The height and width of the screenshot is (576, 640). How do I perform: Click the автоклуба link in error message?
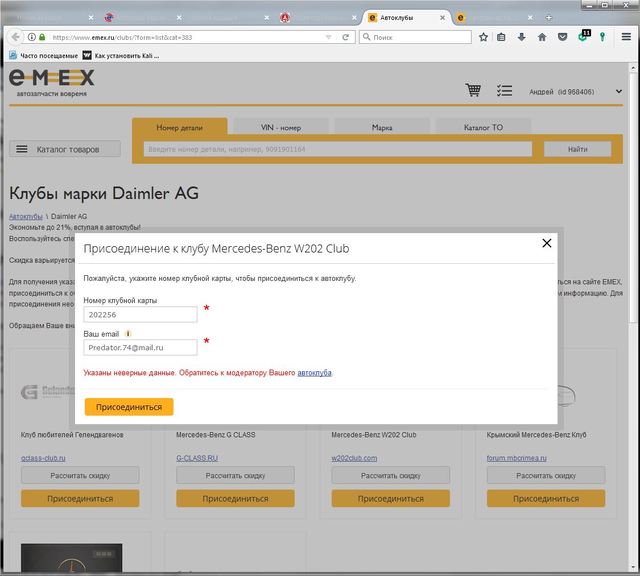coord(314,373)
